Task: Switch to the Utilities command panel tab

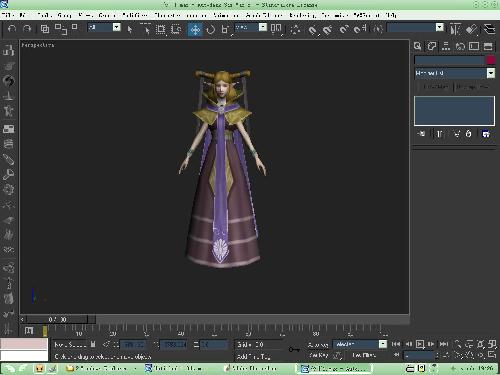Action: pyautogui.click(x=488, y=46)
